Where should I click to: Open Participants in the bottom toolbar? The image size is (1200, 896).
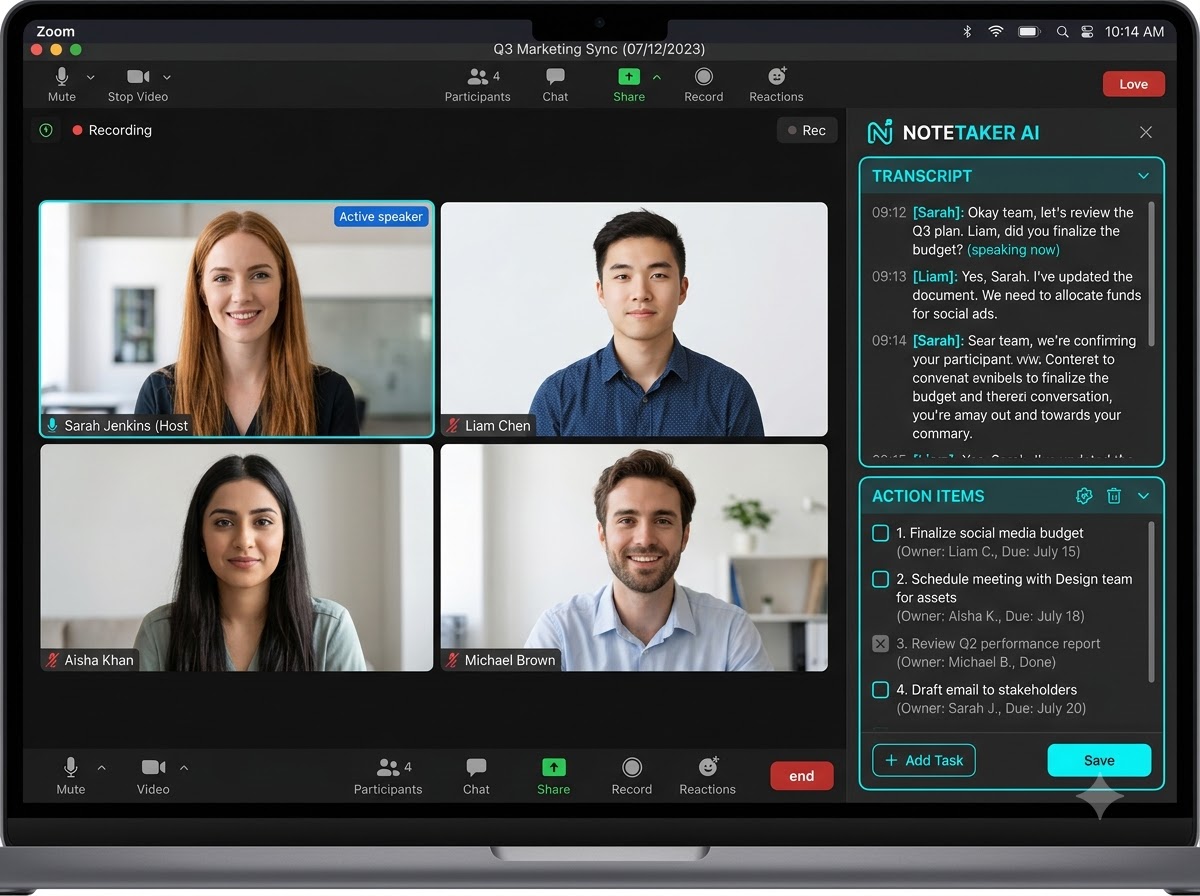pyautogui.click(x=388, y=777)
